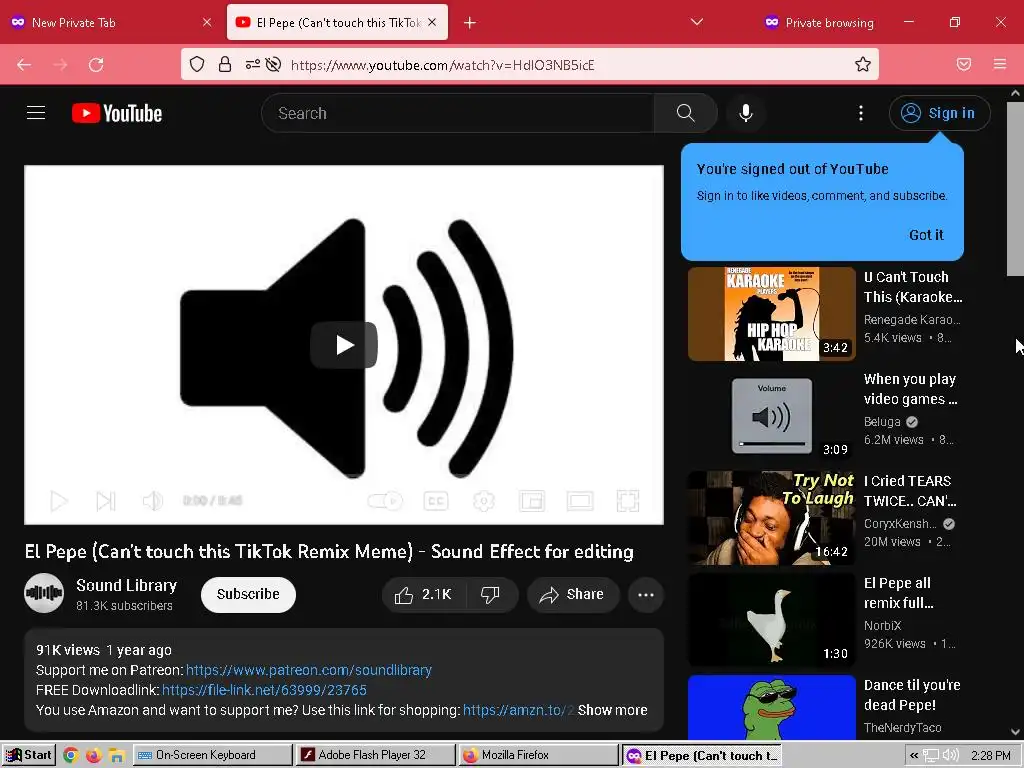Toggle autoplay switch in player
The width and height of the screenshot is (1024, 768).
pos(385,501)
